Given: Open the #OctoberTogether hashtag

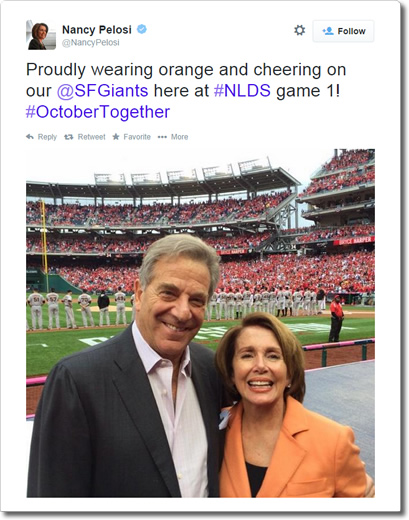Looking at the screenshot, I should pos(98,112).
